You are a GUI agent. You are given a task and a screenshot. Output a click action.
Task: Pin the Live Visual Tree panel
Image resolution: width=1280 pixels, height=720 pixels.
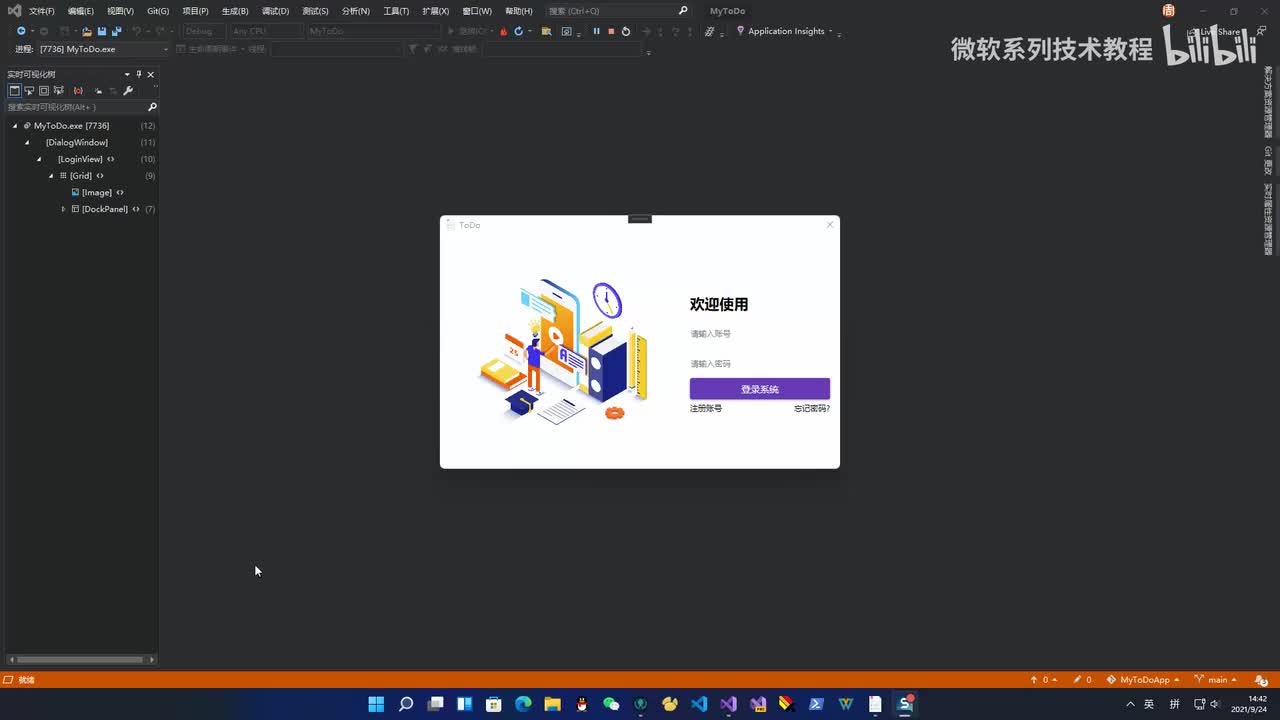click(x=139, y=74)
